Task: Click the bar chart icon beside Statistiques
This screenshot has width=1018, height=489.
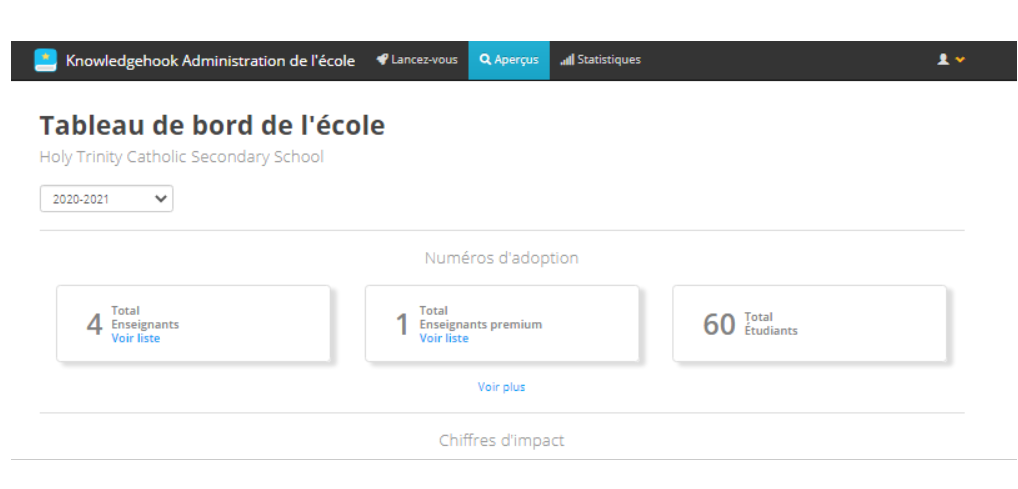Action: coord(567,60)
